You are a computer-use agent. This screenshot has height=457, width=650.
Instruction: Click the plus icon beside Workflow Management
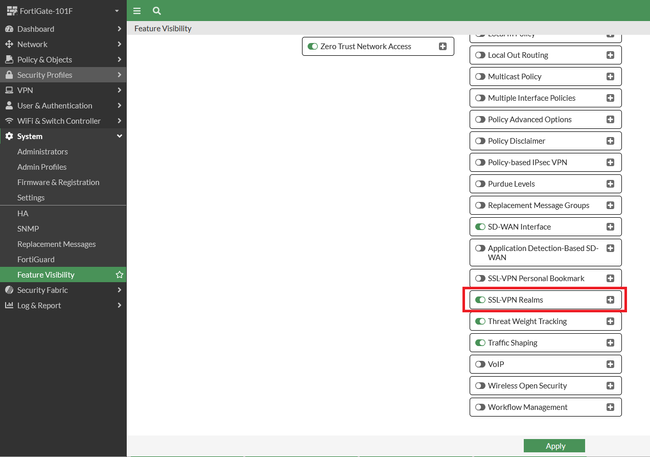click(x=610, y=407)
